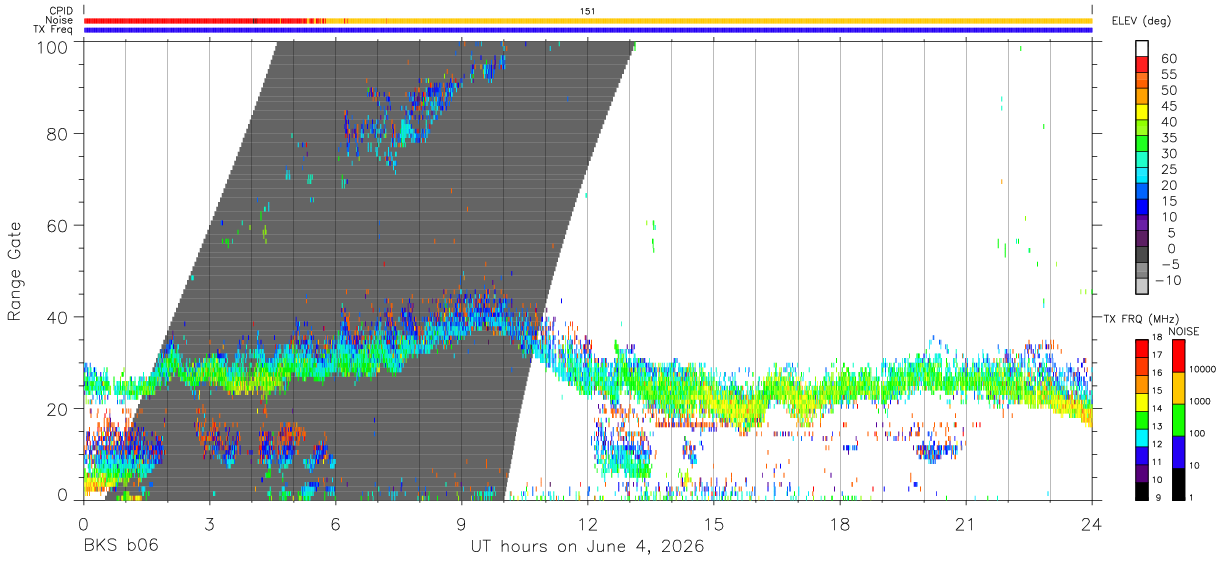Click the 25 tick on ELEV colorbar
This screenshot has height=567, width=1228.
click(x=1168, y=170)
